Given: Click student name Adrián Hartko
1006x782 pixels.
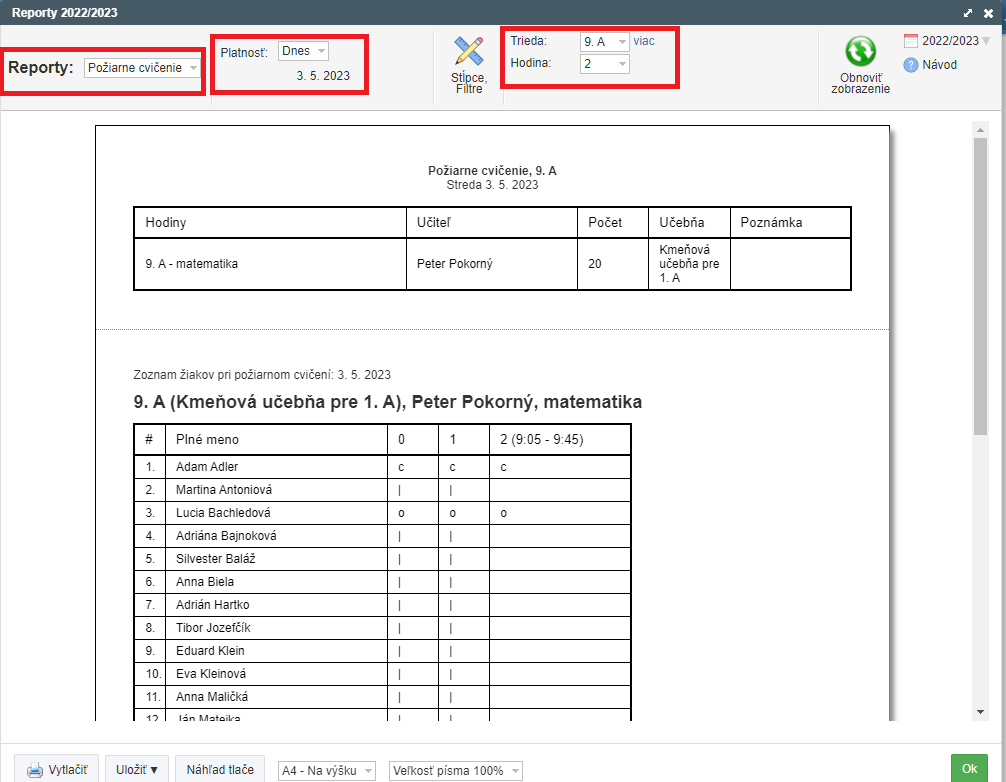Looking at the screenshot, I should click(213, 605).
